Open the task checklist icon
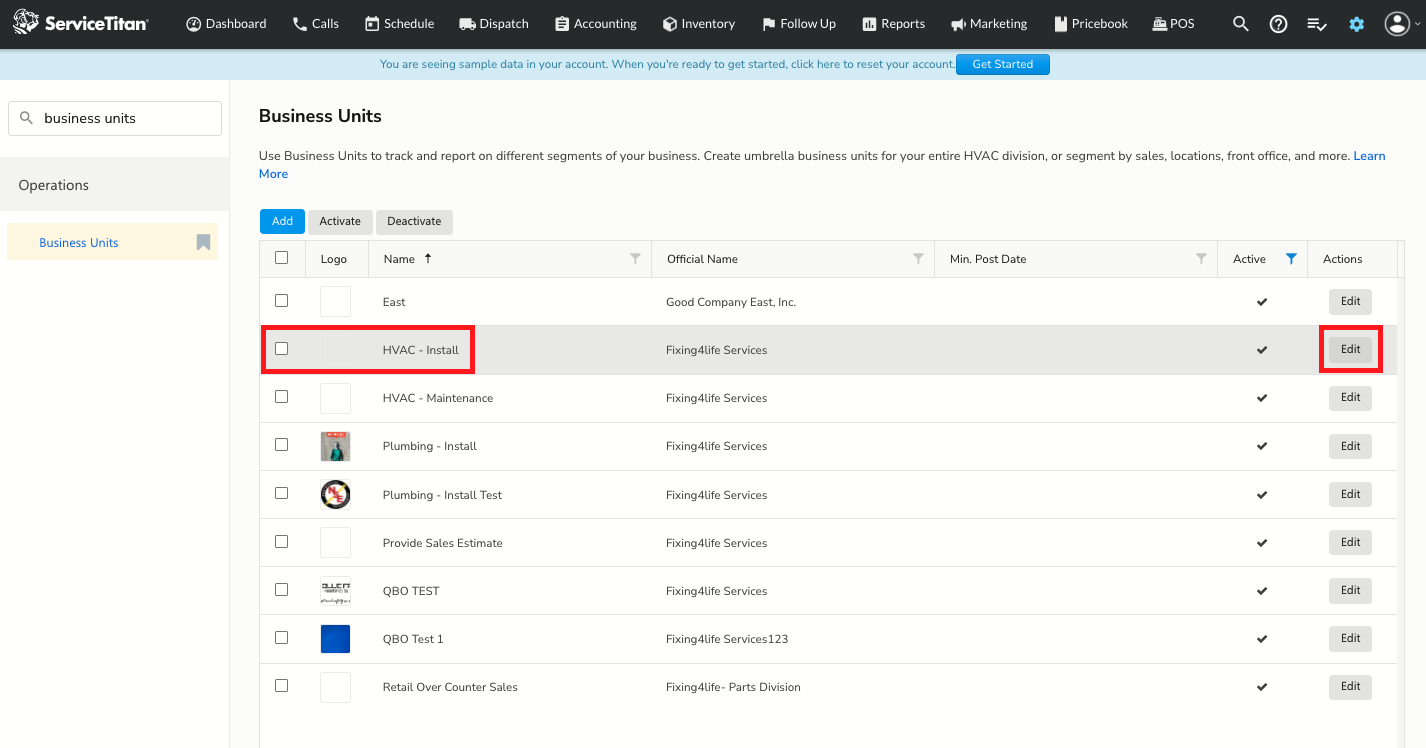 (1317, 24)
